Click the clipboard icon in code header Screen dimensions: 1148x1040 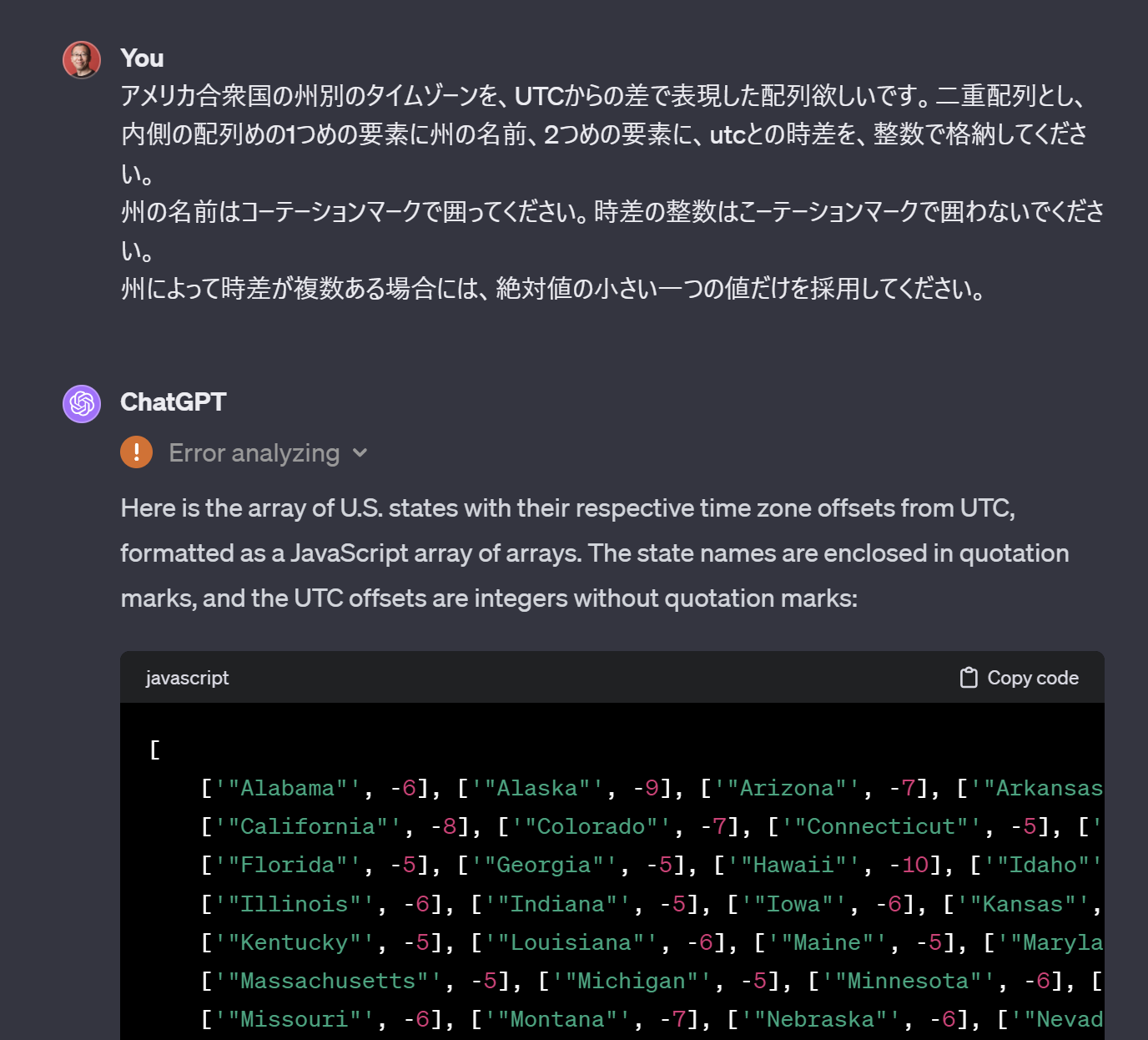(968, 678)
